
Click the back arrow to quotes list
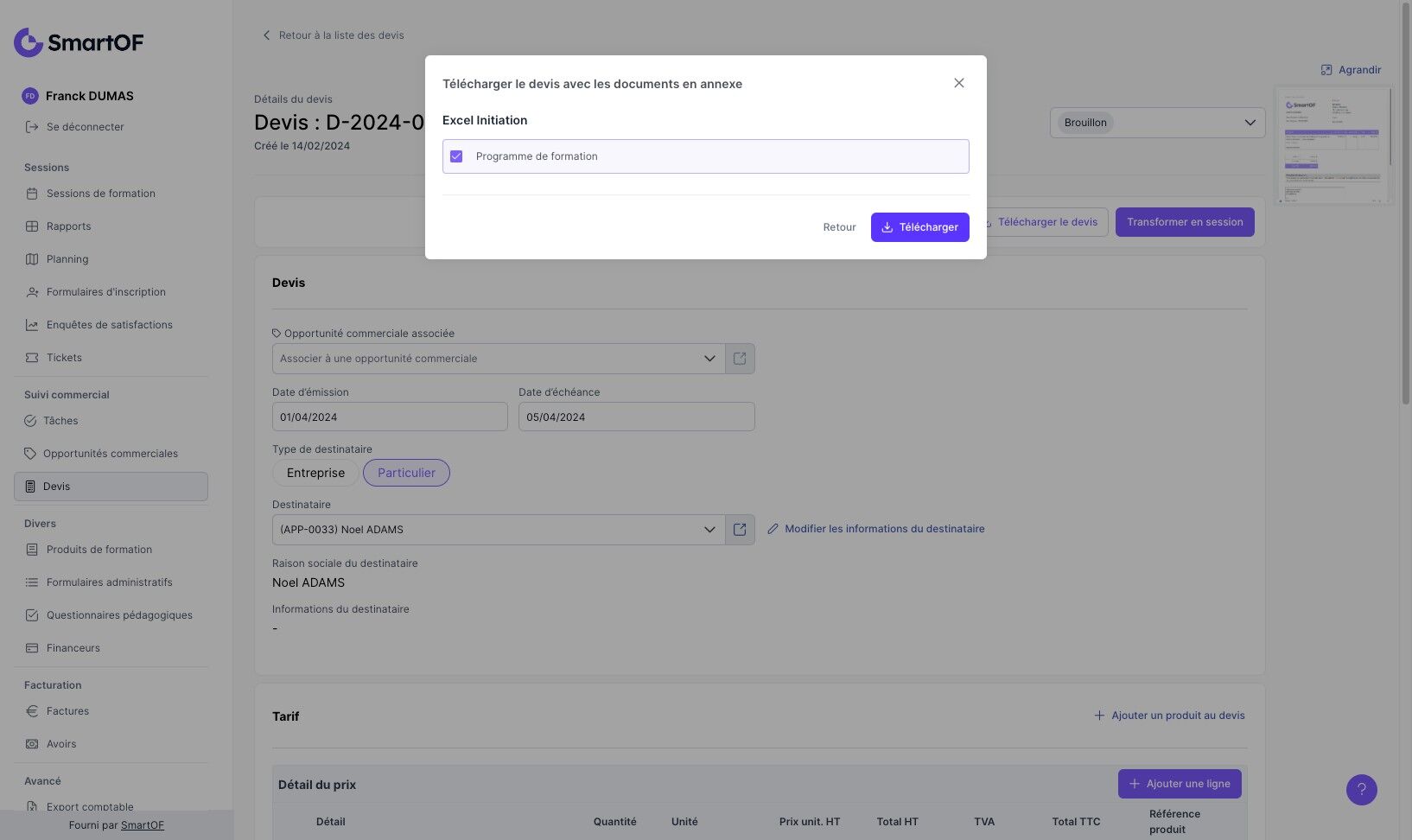coord(266,35)
